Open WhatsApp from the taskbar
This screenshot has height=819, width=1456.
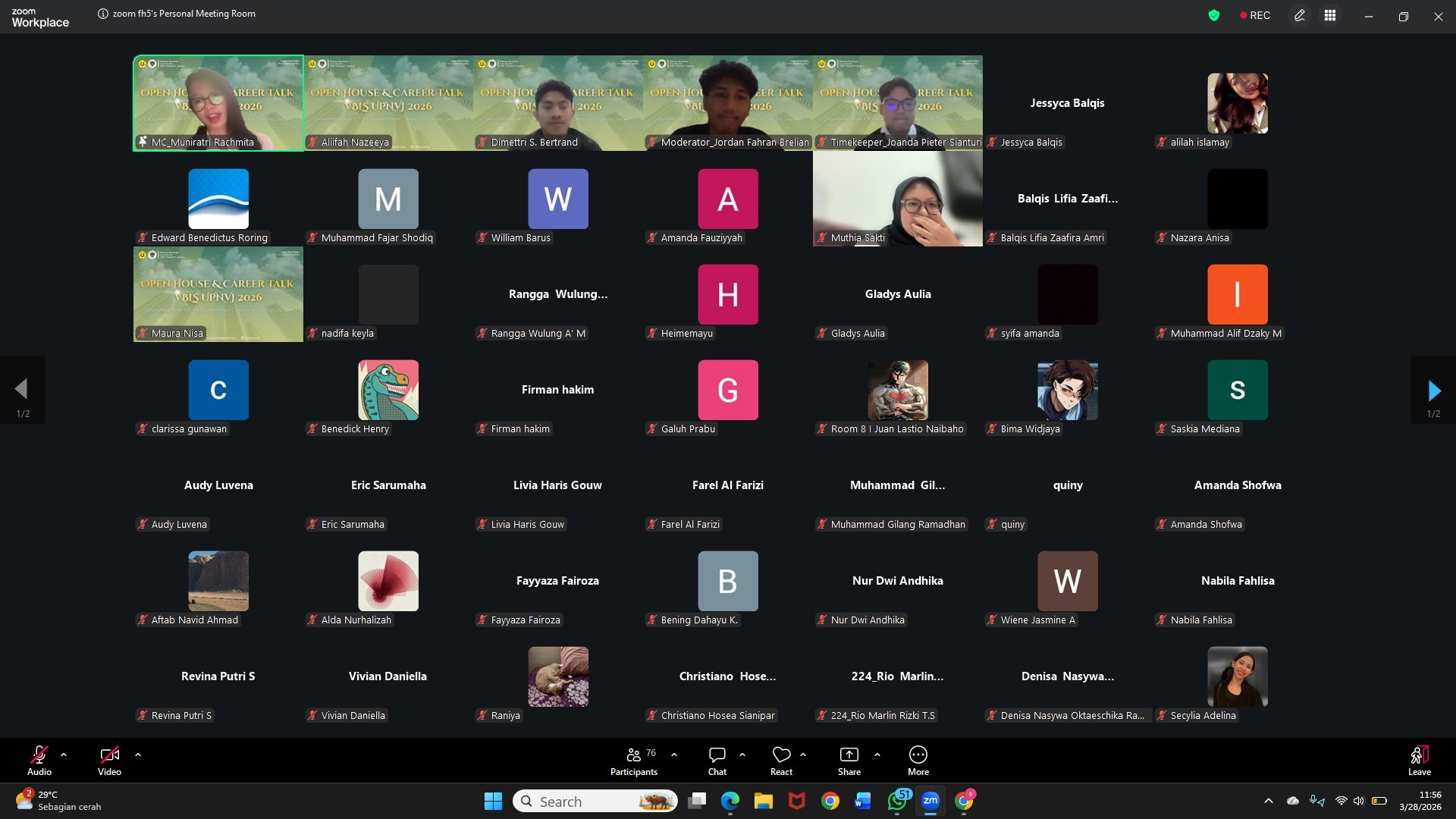point(897,802)
